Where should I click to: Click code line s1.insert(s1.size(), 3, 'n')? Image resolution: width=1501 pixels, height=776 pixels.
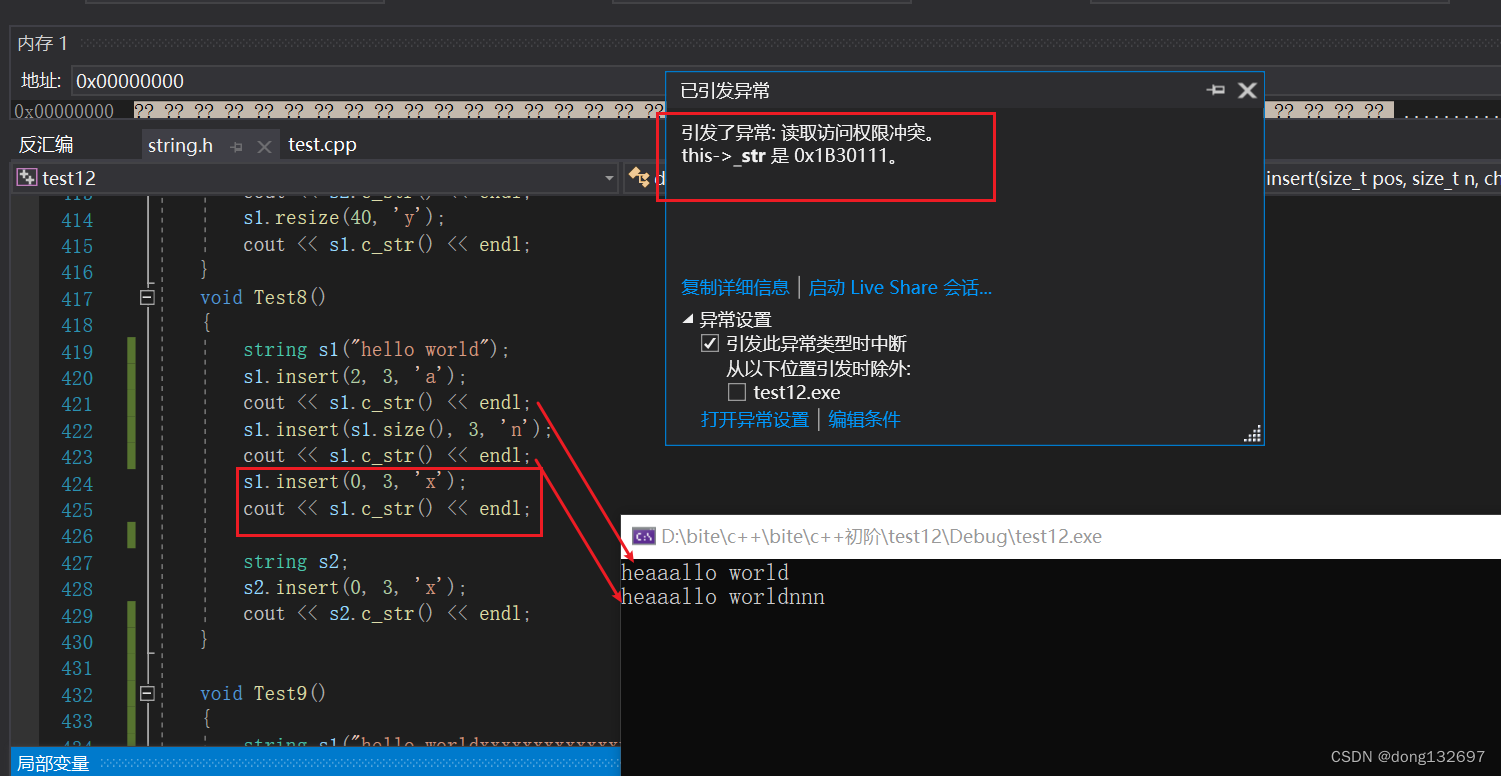pyautogui.click(x=398, y=429)
